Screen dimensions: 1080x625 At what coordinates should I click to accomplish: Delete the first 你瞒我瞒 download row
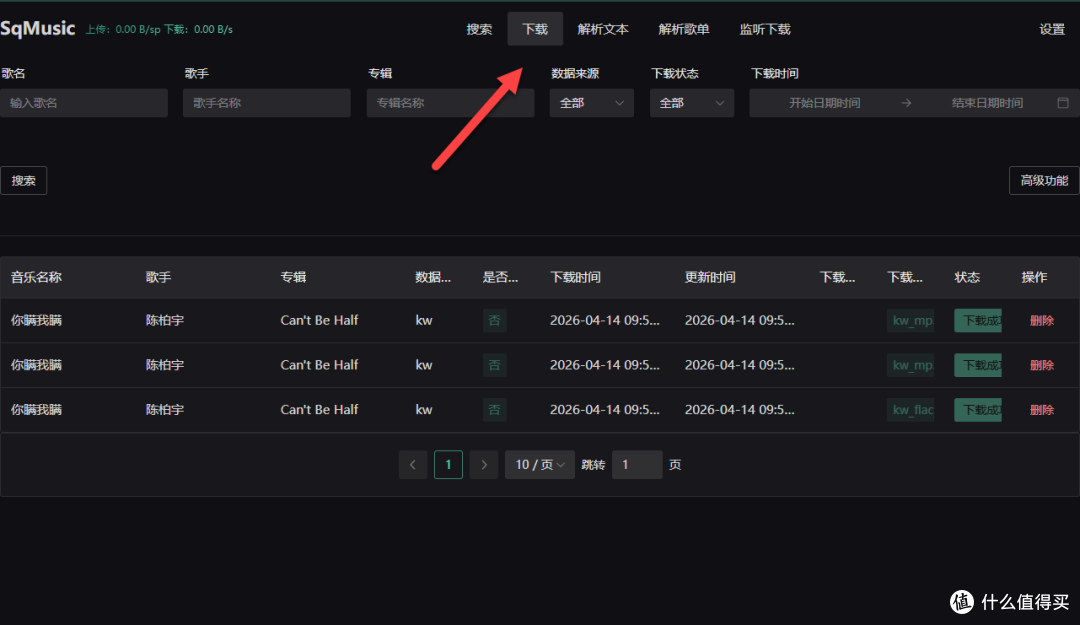click(1041, 321)
